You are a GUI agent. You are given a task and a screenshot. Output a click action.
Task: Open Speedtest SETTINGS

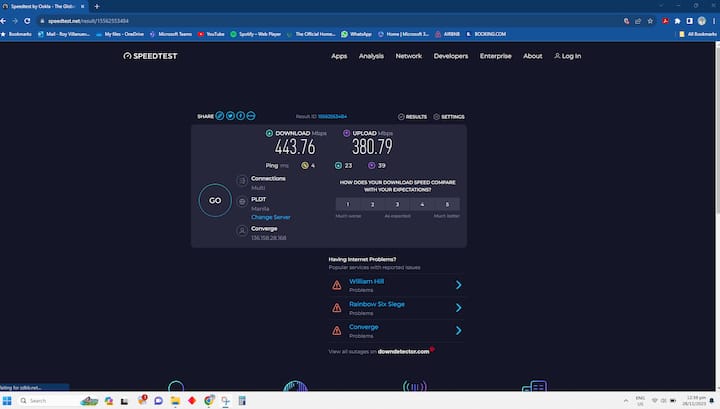pos(449,117)
